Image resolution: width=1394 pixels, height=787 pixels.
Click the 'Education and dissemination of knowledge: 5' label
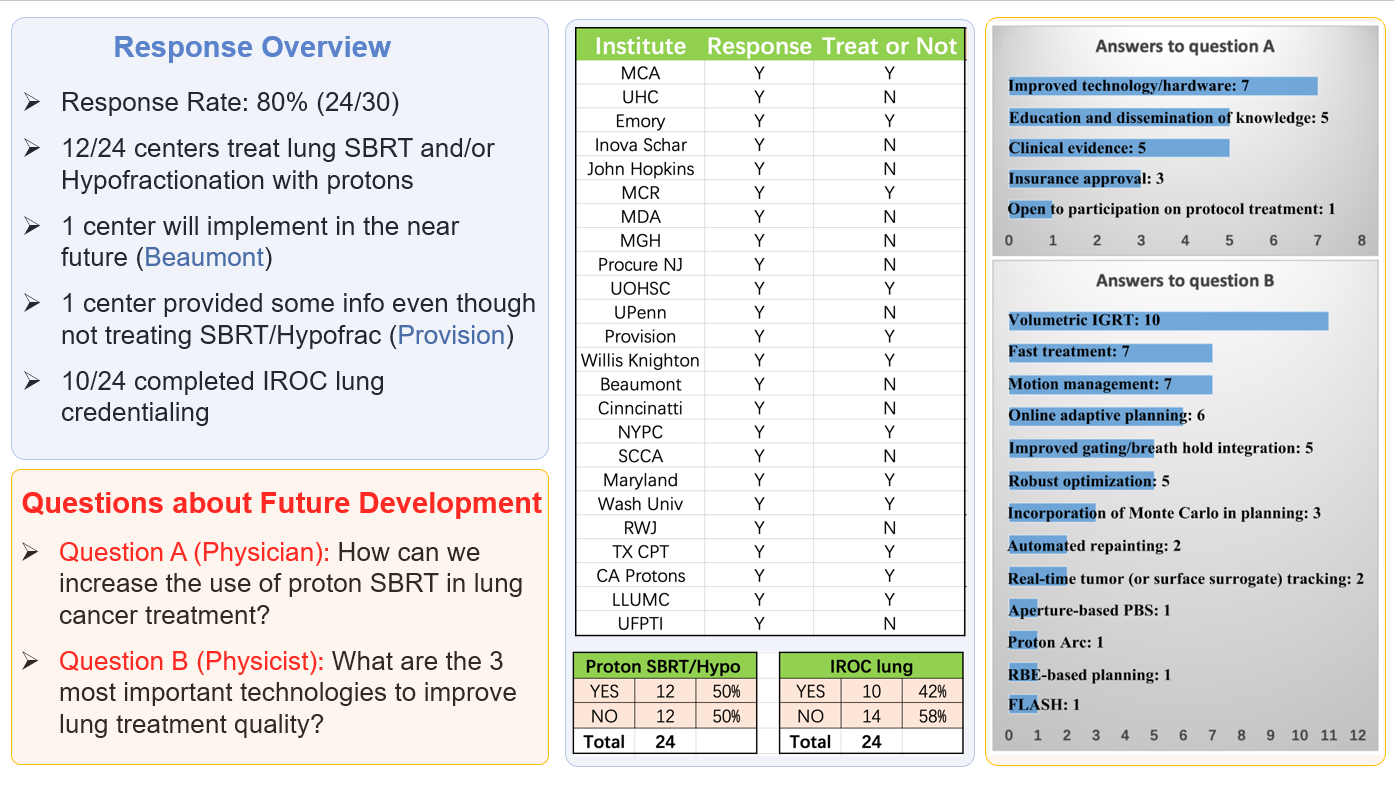click(x=1168, y=117)
